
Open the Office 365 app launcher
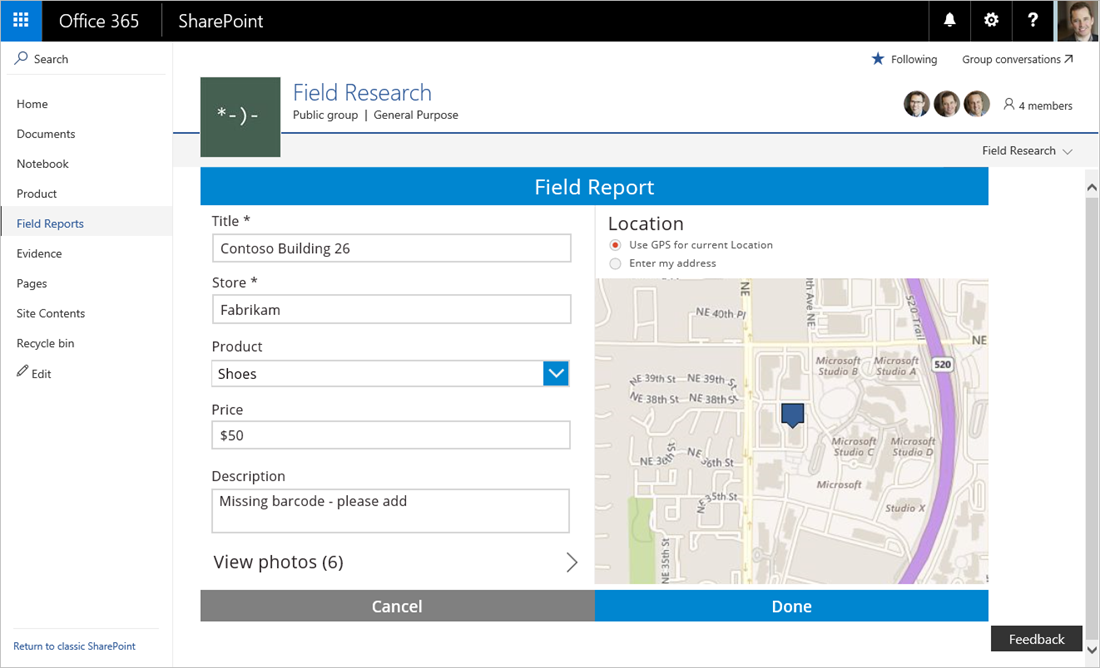(20, 20)
